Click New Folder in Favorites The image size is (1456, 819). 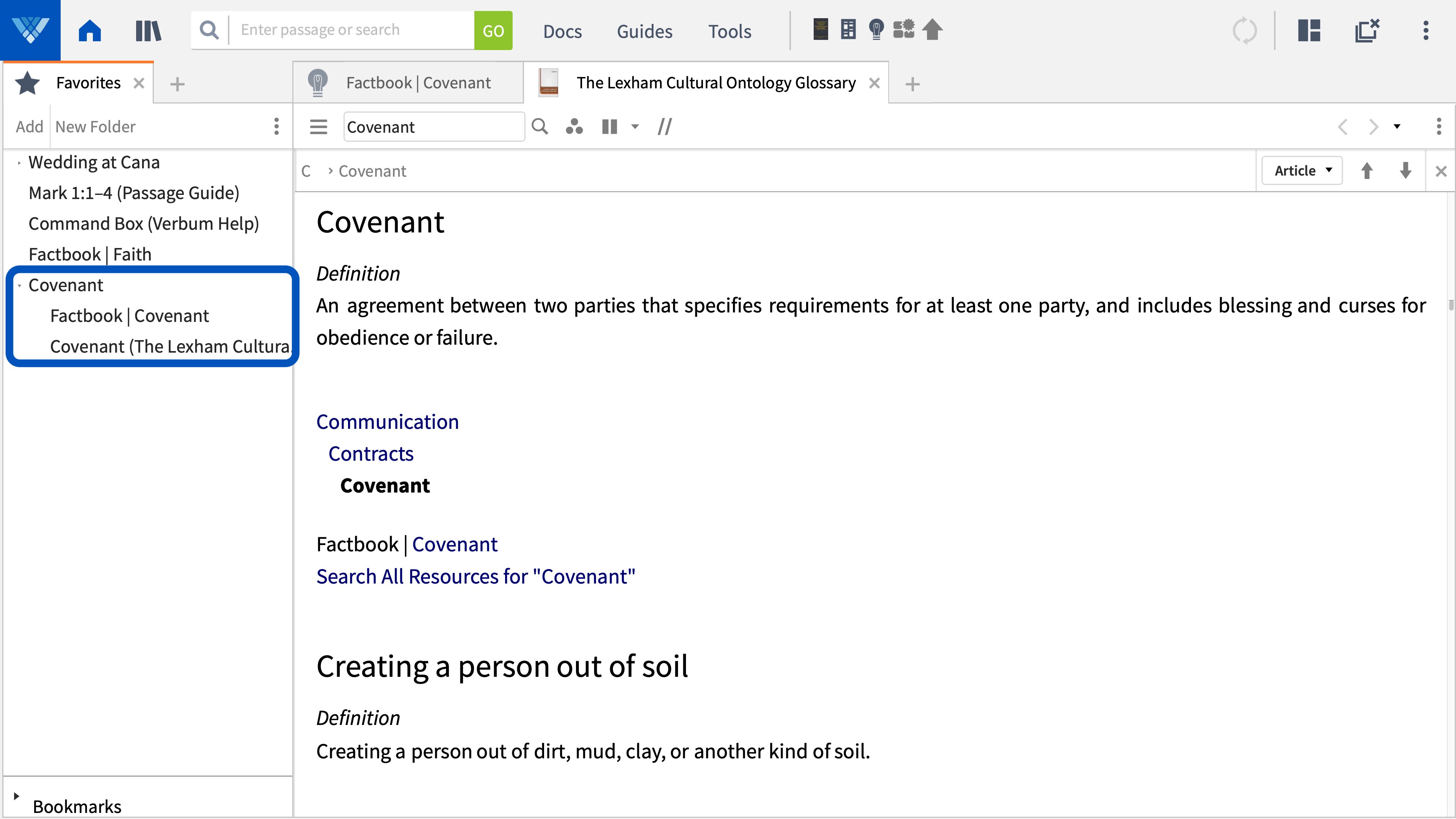tap(96, 127)
